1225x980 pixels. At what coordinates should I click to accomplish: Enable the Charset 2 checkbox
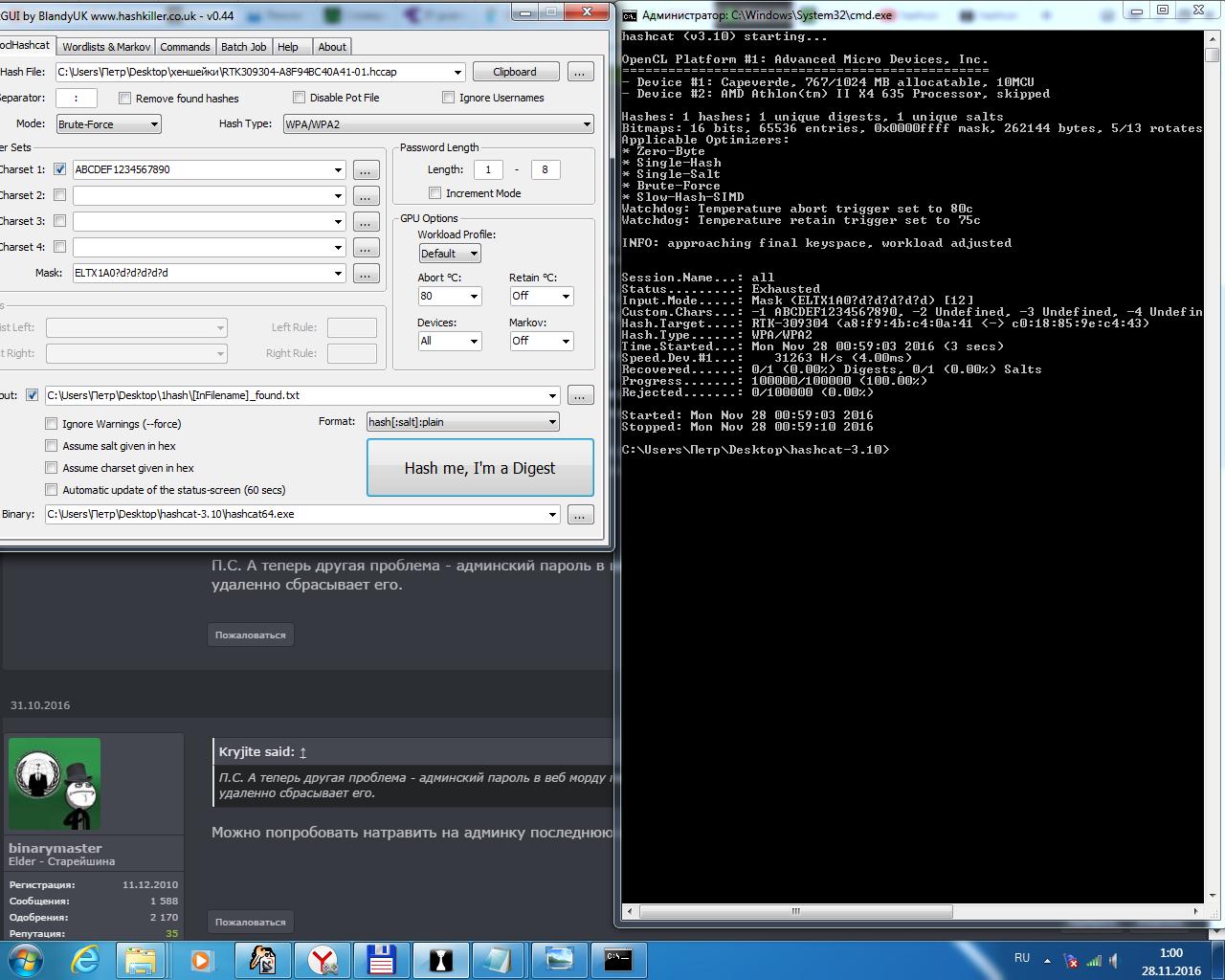[59, 195]
